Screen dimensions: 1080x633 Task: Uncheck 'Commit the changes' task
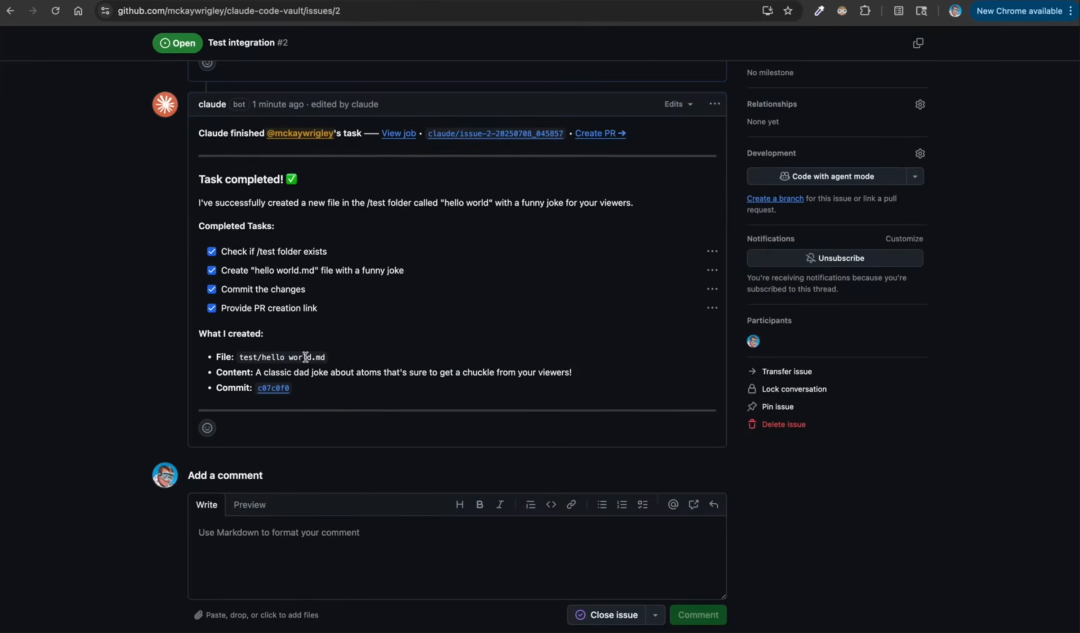click(211, 289)
